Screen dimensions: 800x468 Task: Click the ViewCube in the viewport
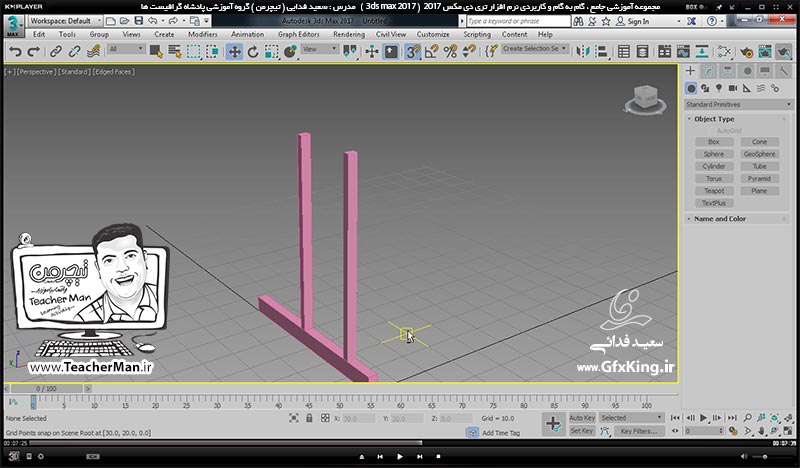(x=645, y=99)
